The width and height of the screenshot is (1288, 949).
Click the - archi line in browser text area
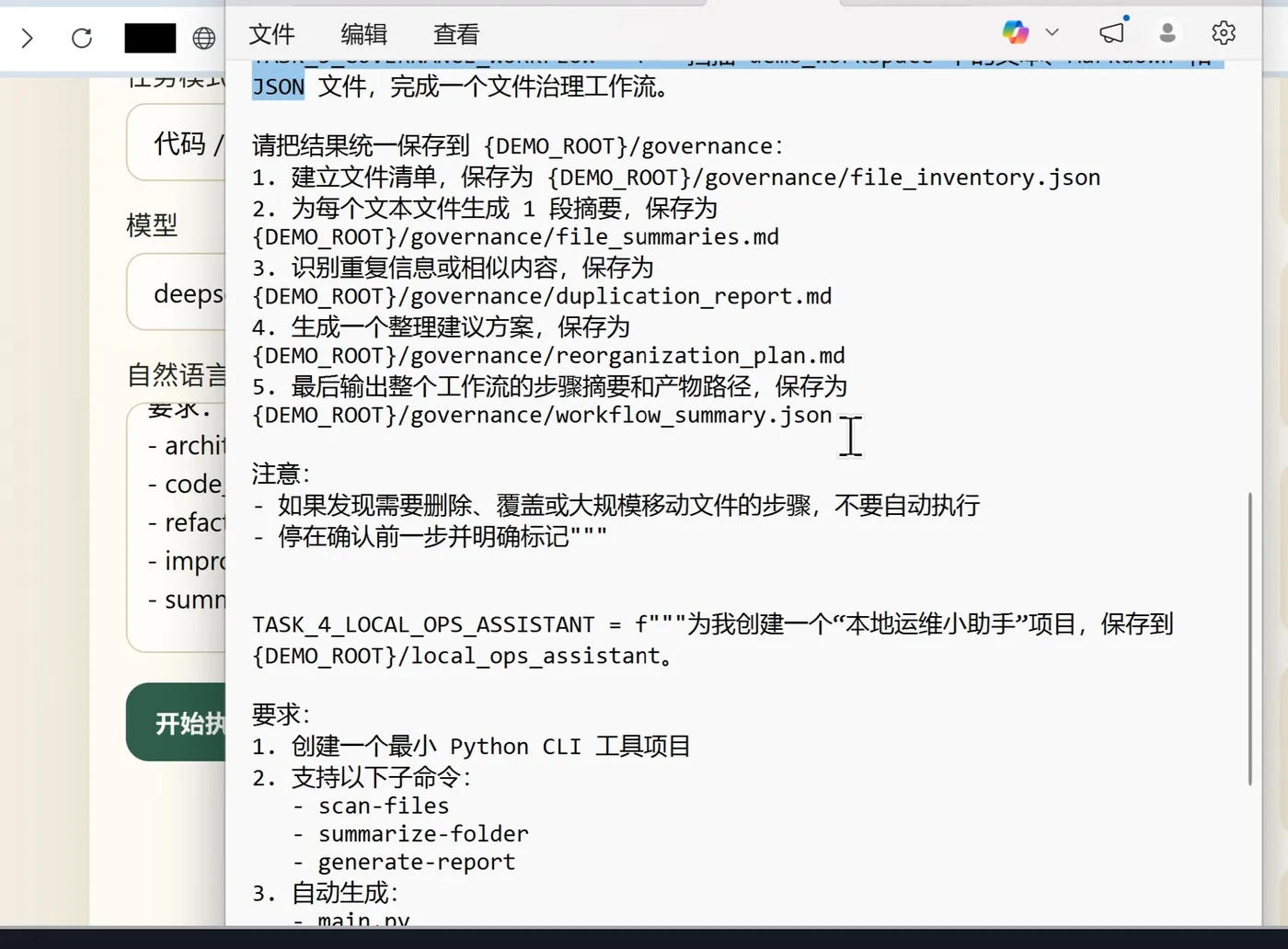(186, 446)
